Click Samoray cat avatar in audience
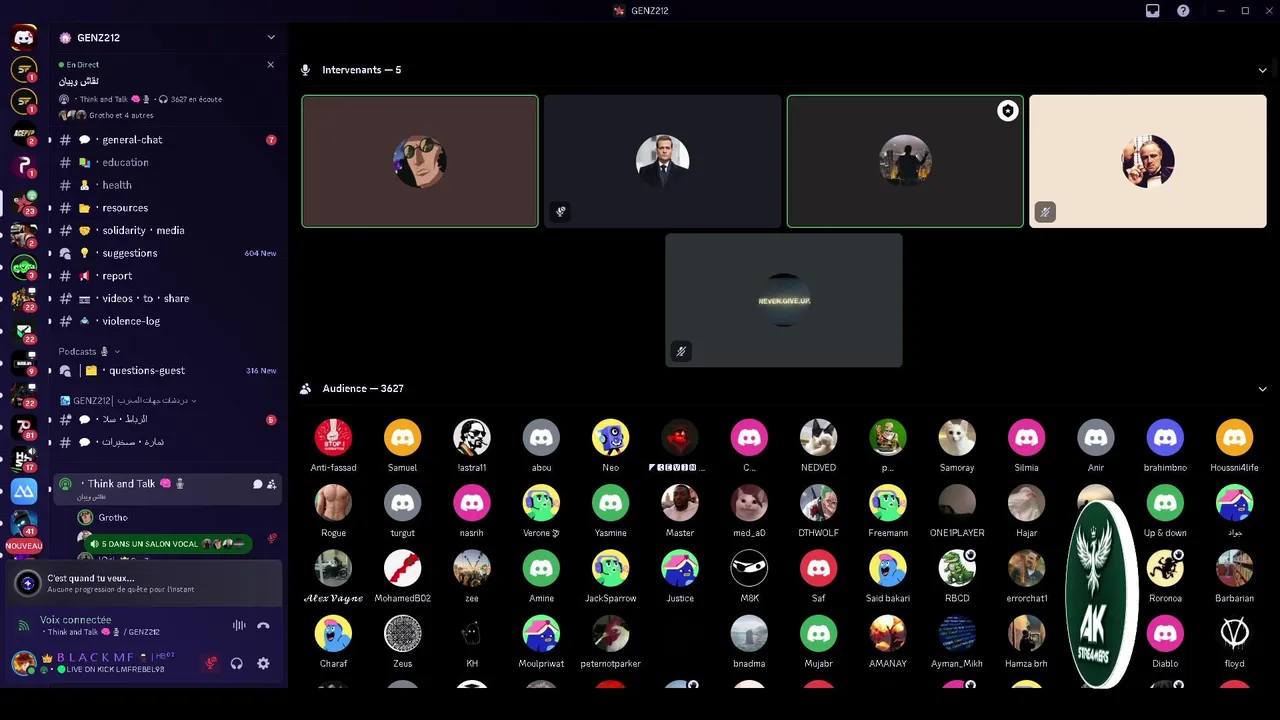Viewport: 1280px width, 720px height. pyautogui.click(x=957, y=437)
